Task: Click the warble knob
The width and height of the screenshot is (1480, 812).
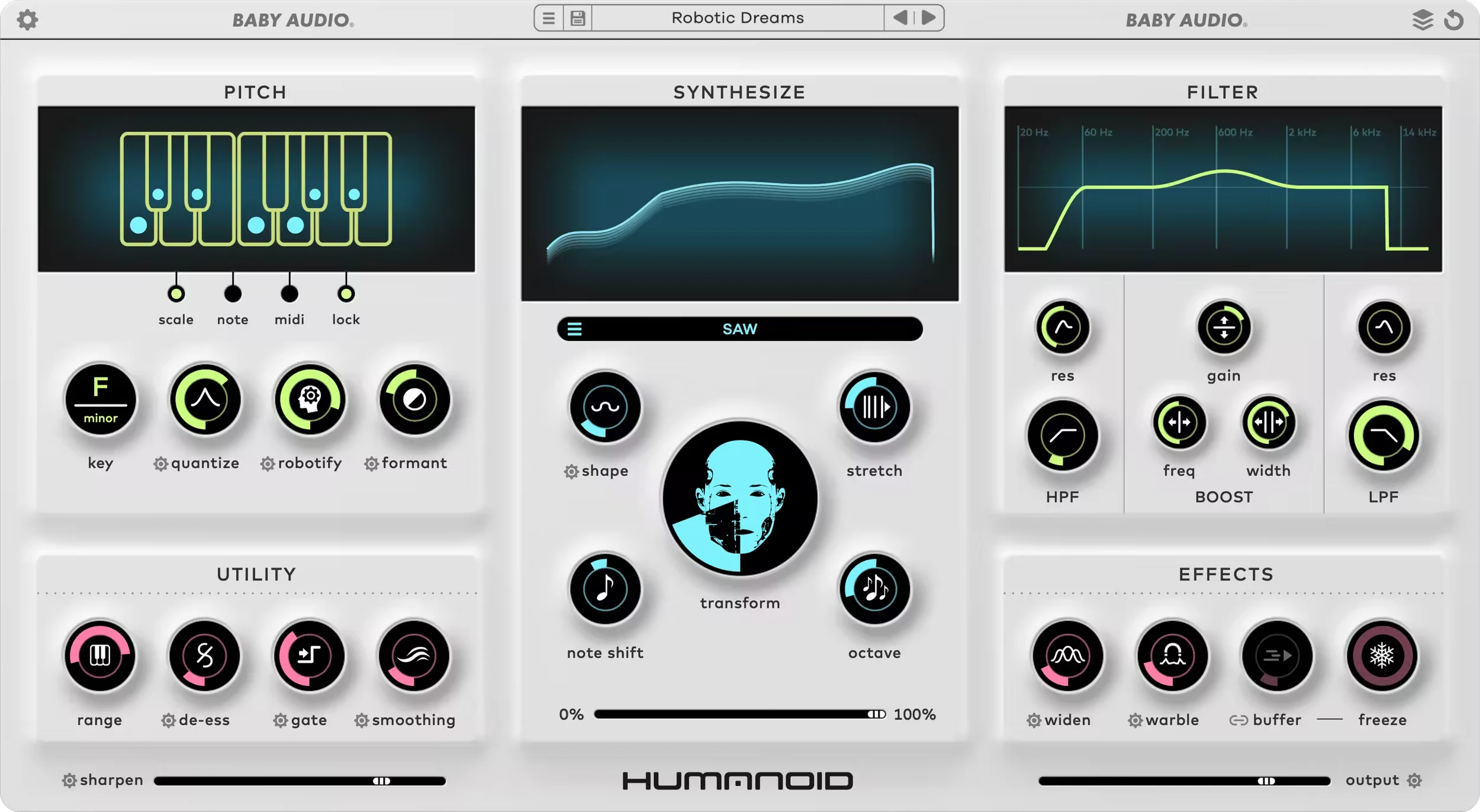Action: pos(1172,656)
